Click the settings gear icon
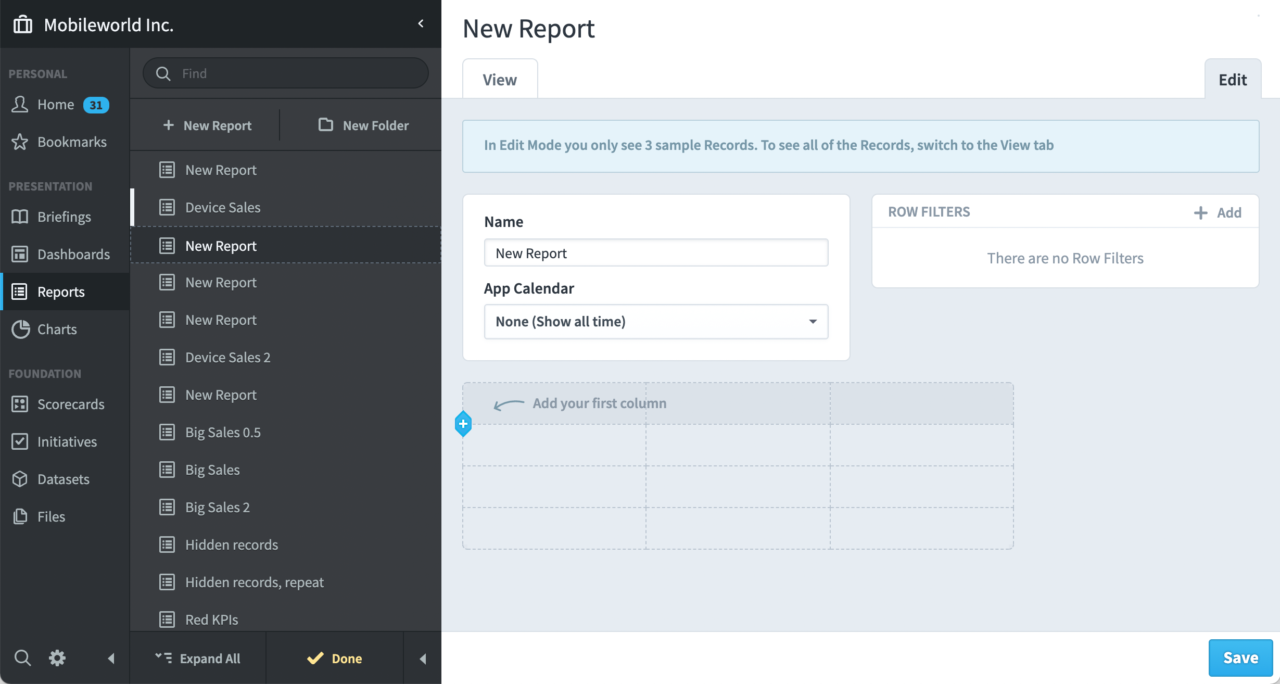Screen dimensions: 1280x684 56,657
